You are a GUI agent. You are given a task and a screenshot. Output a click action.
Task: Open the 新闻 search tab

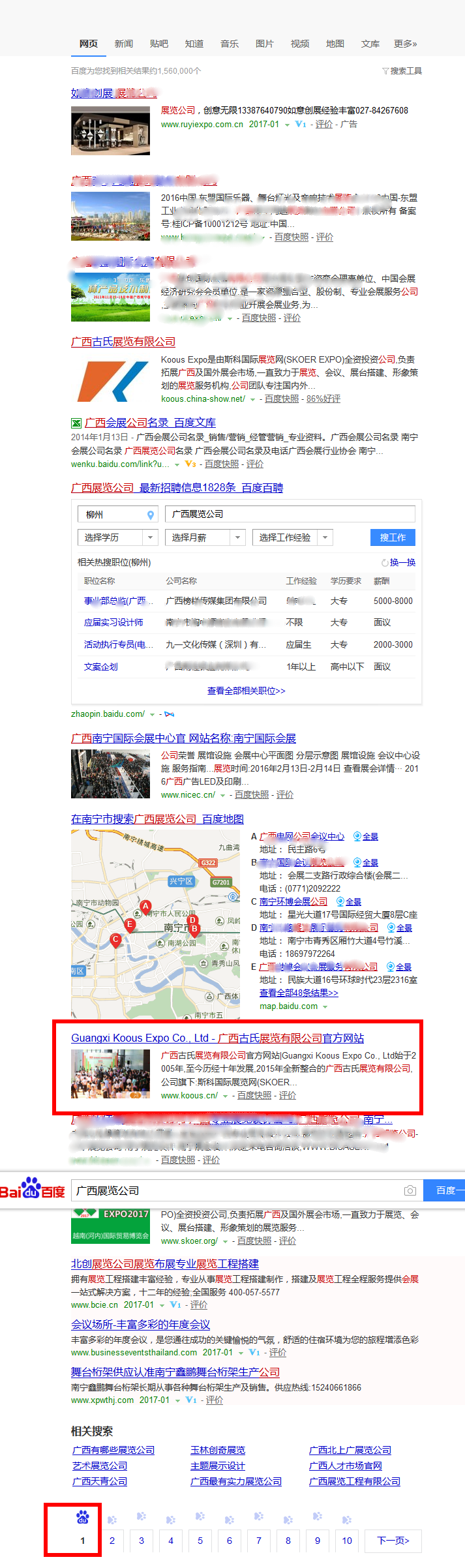point(124,44)
